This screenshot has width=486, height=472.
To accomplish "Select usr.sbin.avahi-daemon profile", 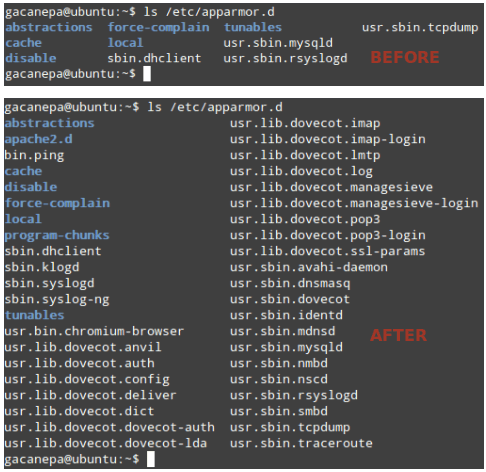I will pyautogui.click(x=309, y=267).
